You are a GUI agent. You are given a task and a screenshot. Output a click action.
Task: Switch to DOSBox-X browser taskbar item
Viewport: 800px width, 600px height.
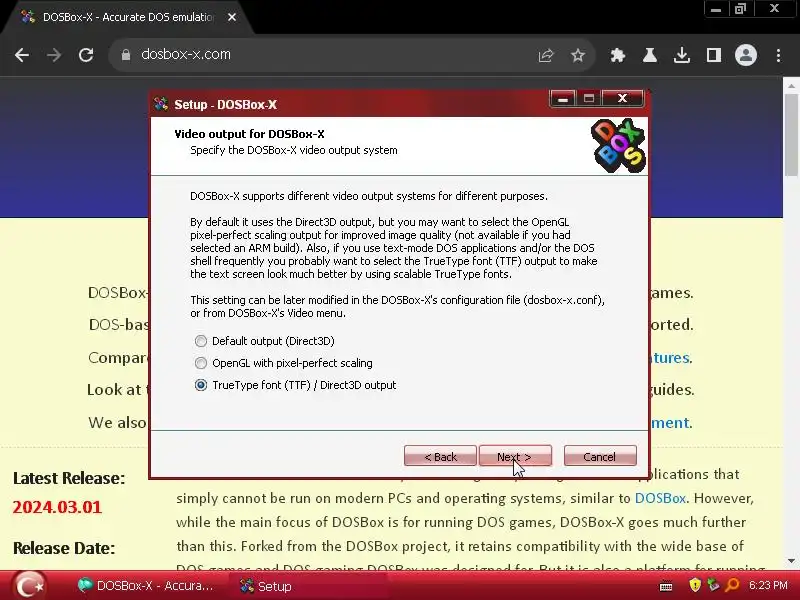click(145, 586)
